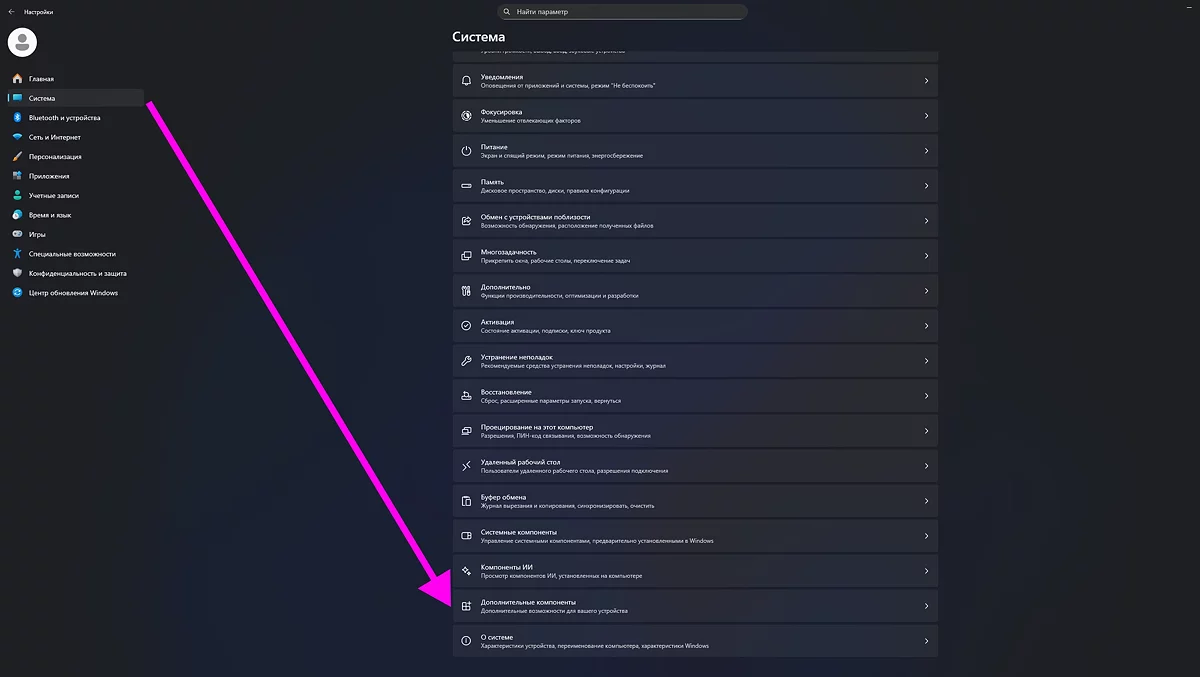Viewport: 1200px width, 677px height.
Task: Click the AI sparkle icon for Компоненты ИИ
Action: (x=466, y=571)
